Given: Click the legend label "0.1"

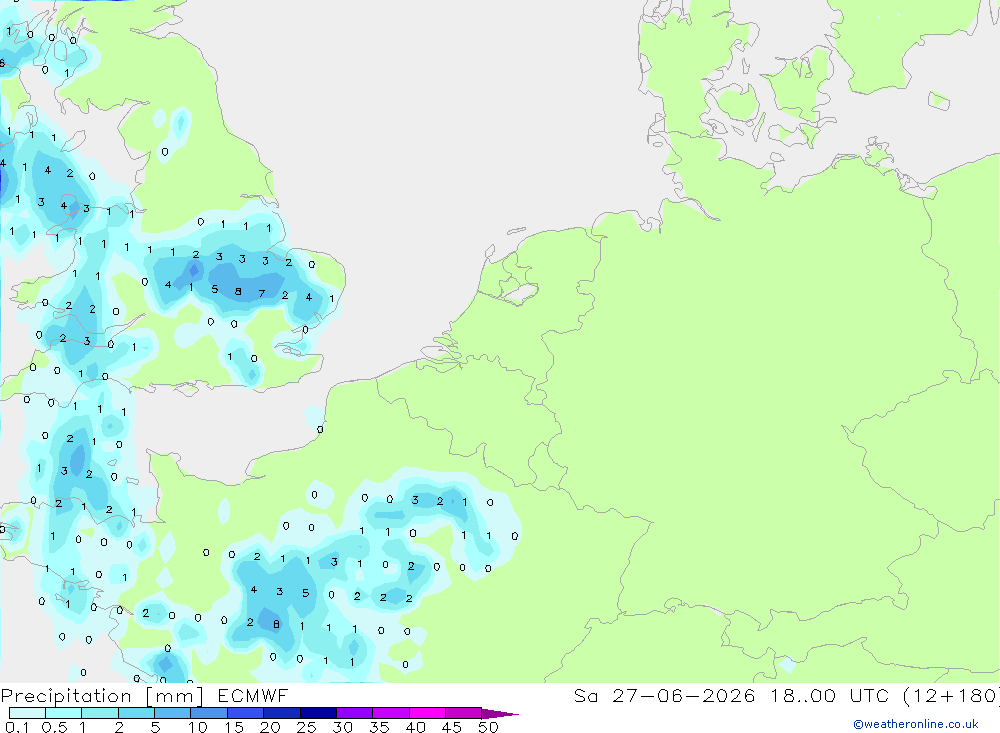Looking at the screenshot, I should tap(17, 727).
